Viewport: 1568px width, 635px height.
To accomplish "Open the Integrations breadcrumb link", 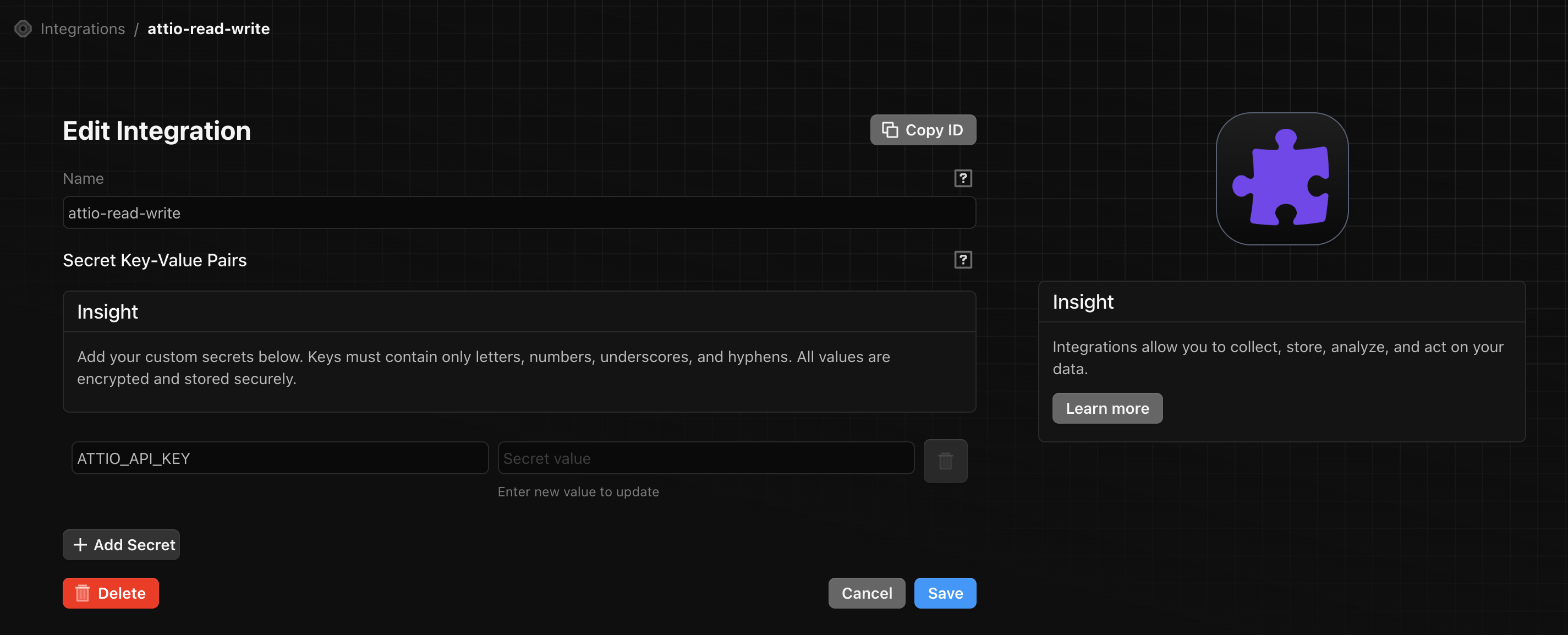I will pyautogui.click(x=83, y=29).
